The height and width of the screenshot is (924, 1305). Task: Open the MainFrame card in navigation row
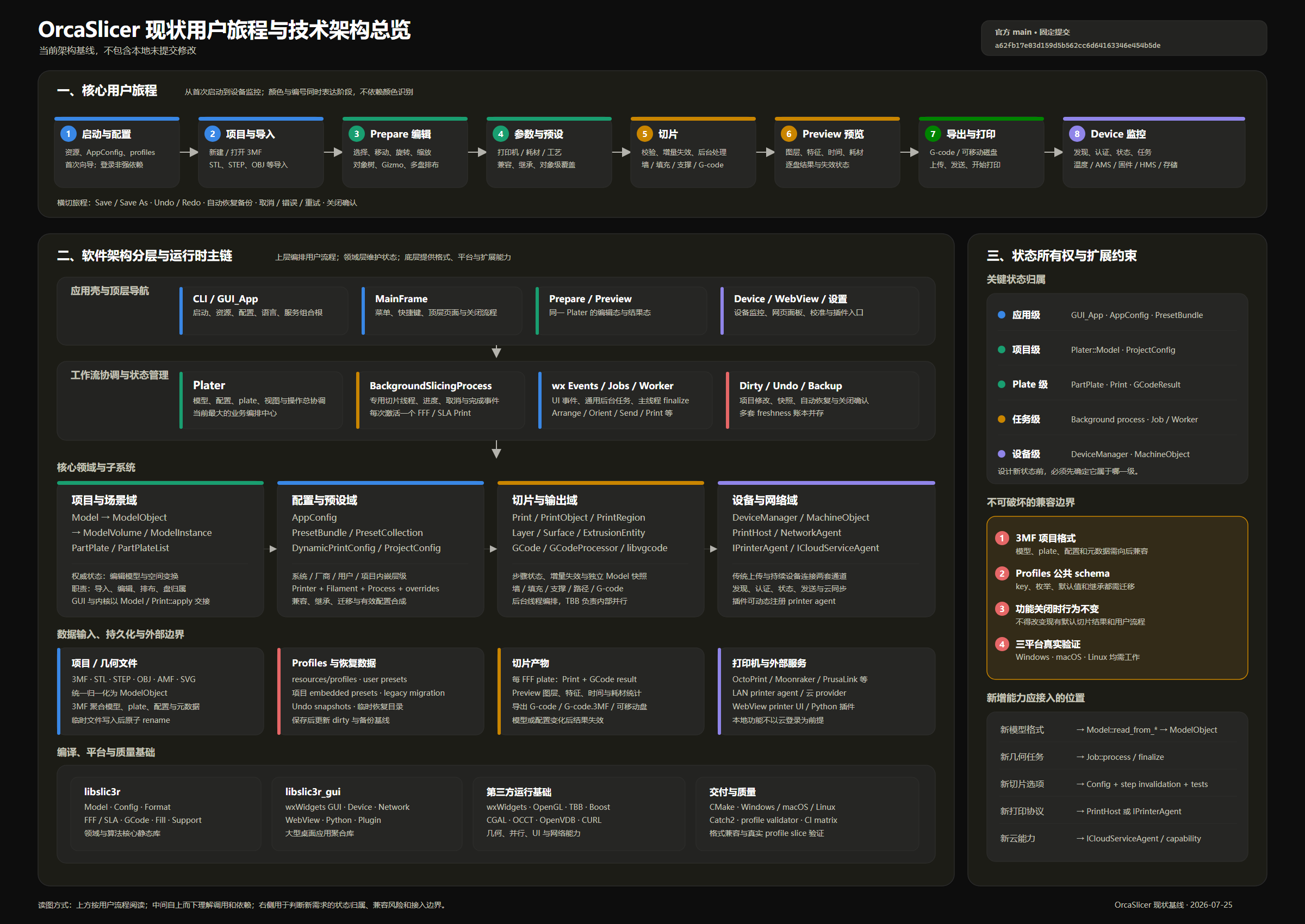pyautogui.click(x=442, y=311)
